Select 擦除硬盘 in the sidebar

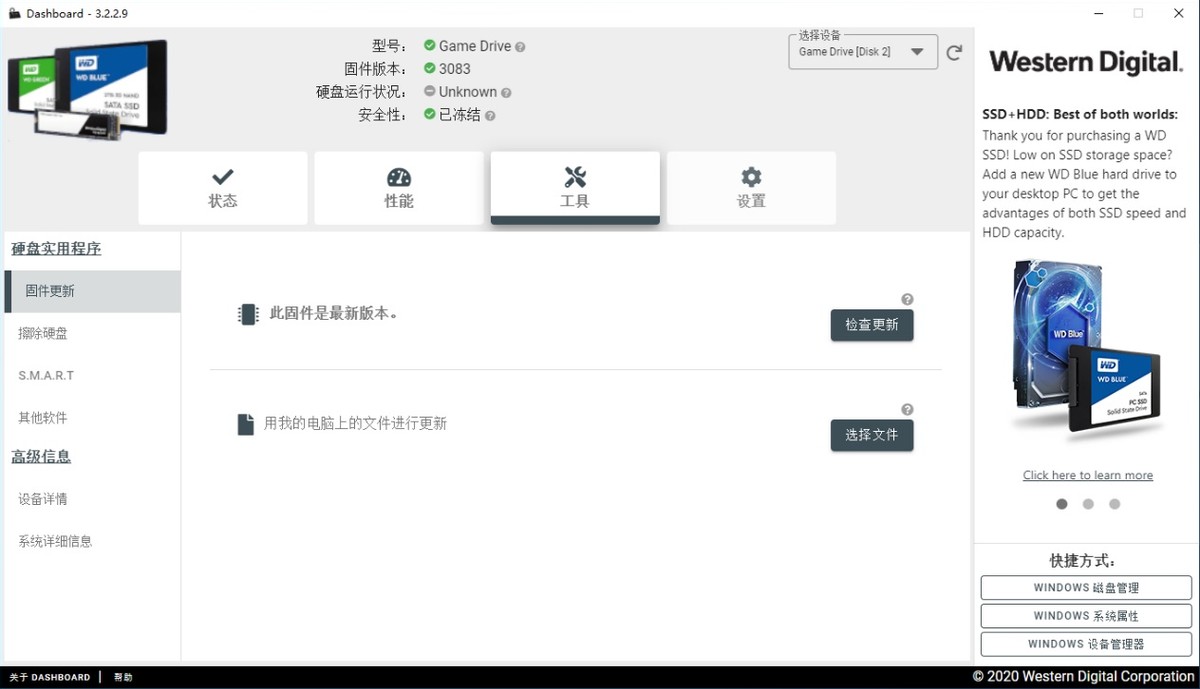[x=42, y=333]
